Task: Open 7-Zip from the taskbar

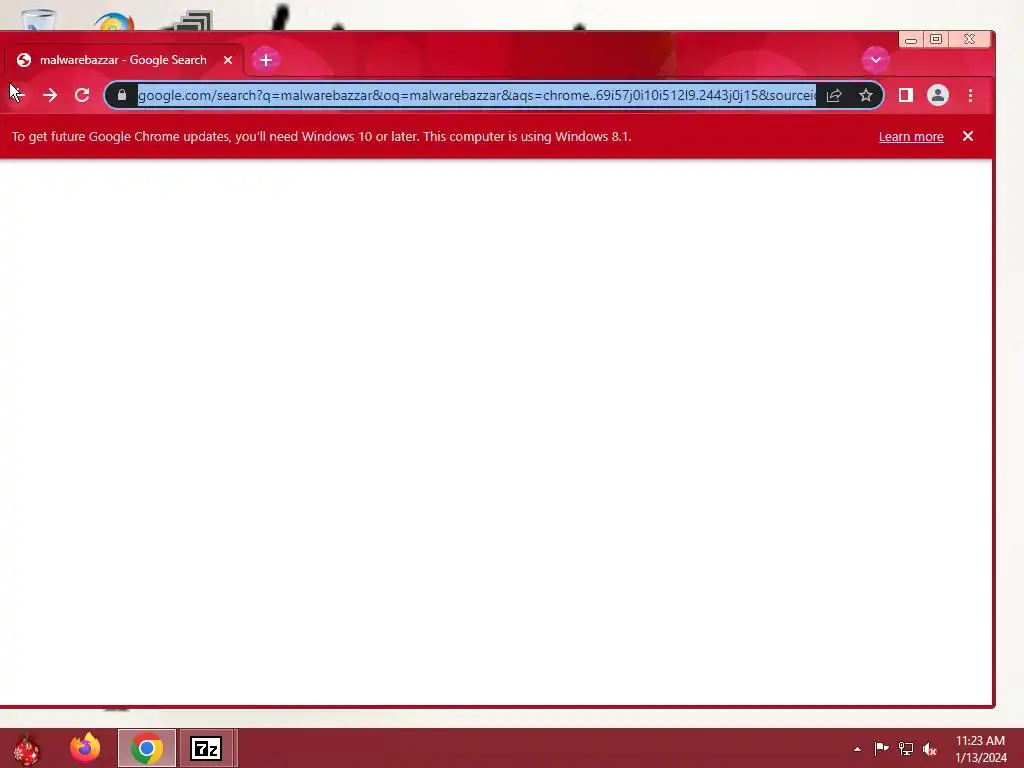Action: (206, 748)
